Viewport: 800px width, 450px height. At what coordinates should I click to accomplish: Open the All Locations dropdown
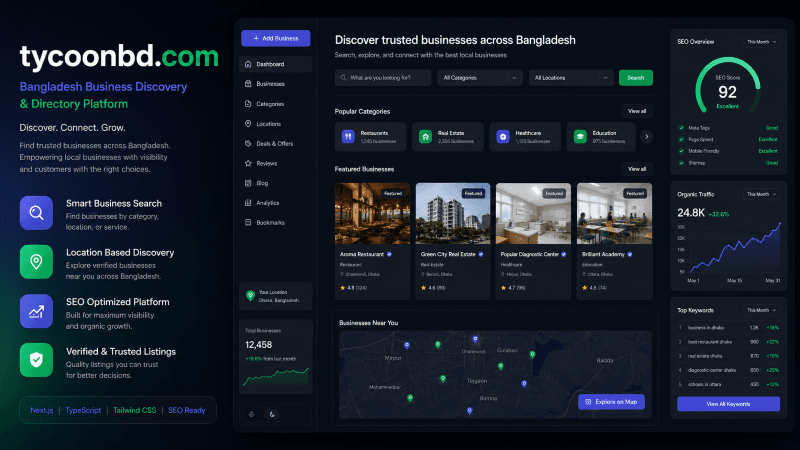(x=571, y=78)
